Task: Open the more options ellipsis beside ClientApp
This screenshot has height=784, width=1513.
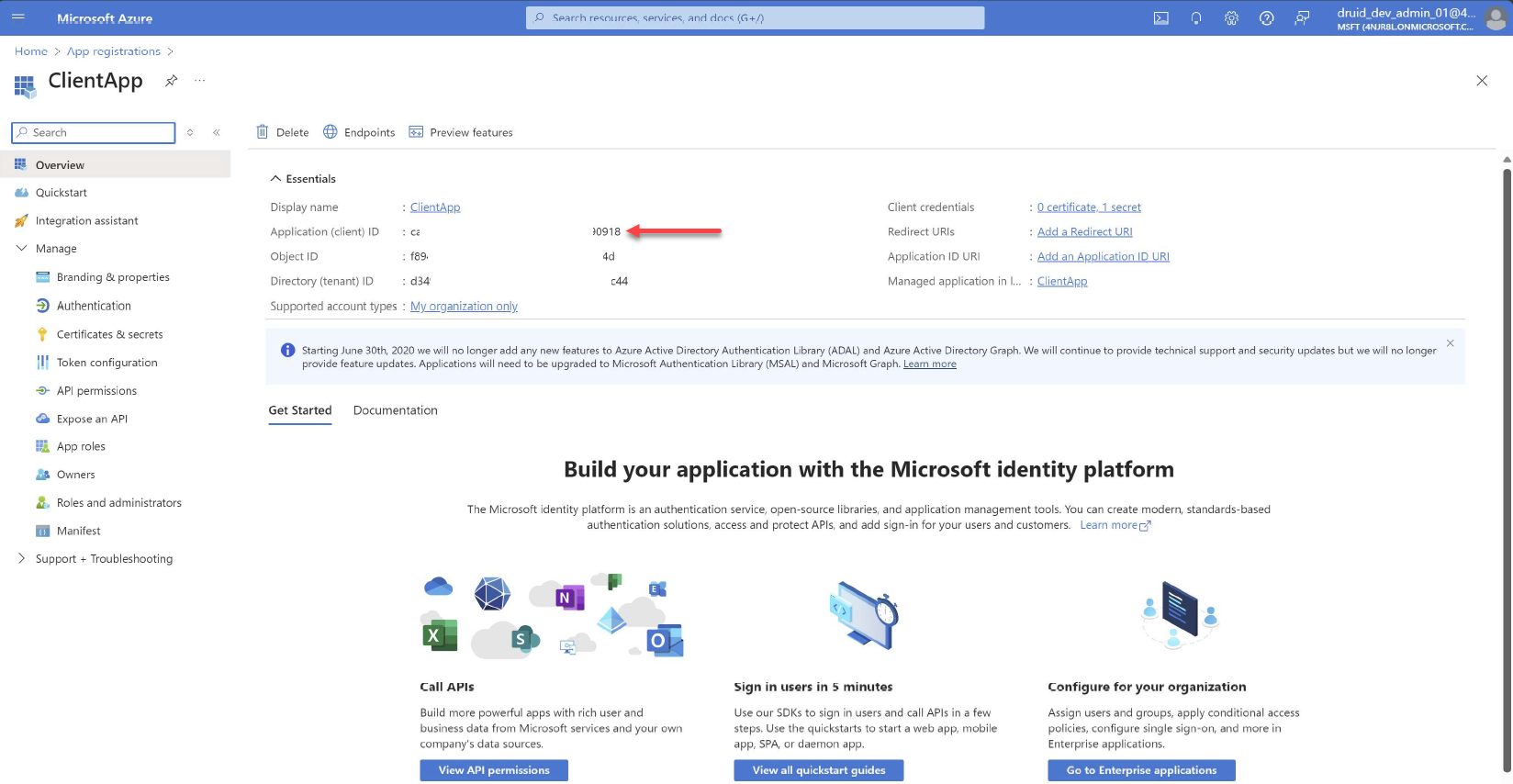Action: pyautogui.click(x=199, y=81)
